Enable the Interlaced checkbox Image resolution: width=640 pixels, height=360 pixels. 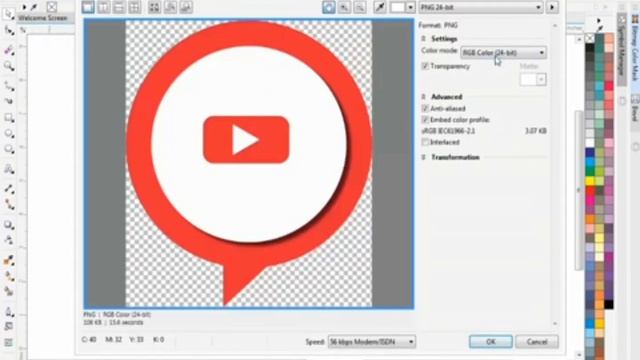[x=425, y=142]
